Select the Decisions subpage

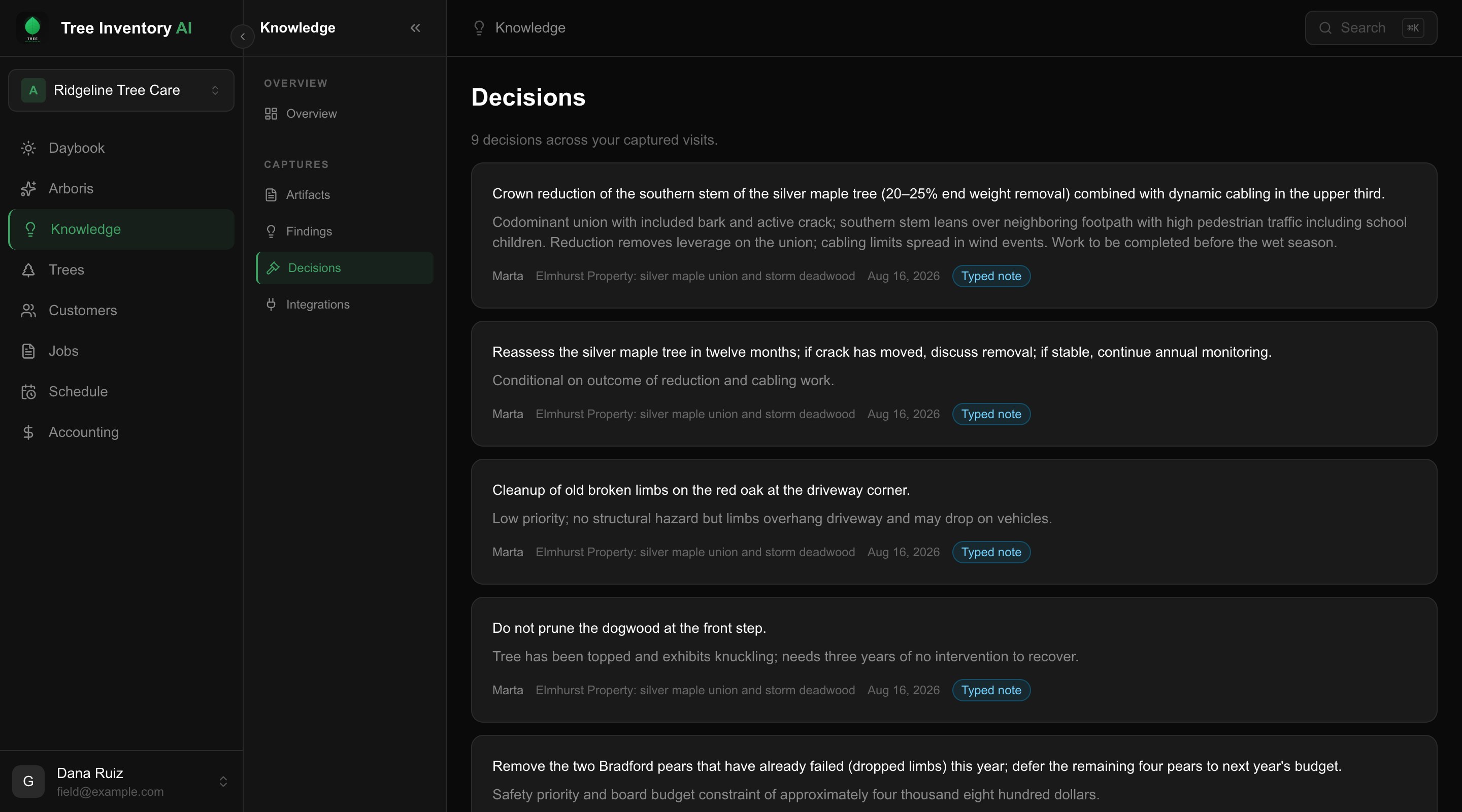(x=345, y=268)
